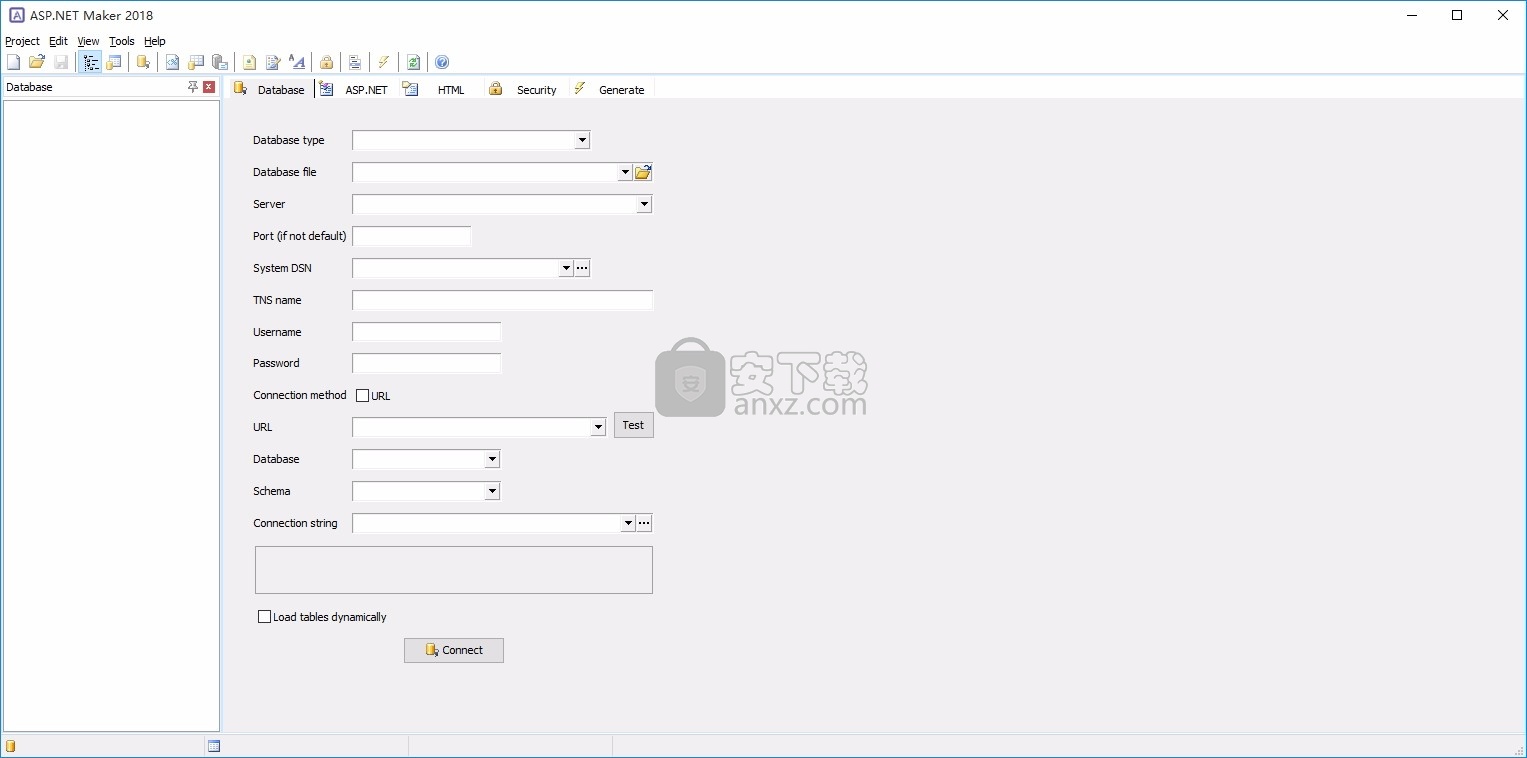Viewport: 1527px width, 758px height.
Task: Click the window resize grip in status bar
Action: [1519, 750]
